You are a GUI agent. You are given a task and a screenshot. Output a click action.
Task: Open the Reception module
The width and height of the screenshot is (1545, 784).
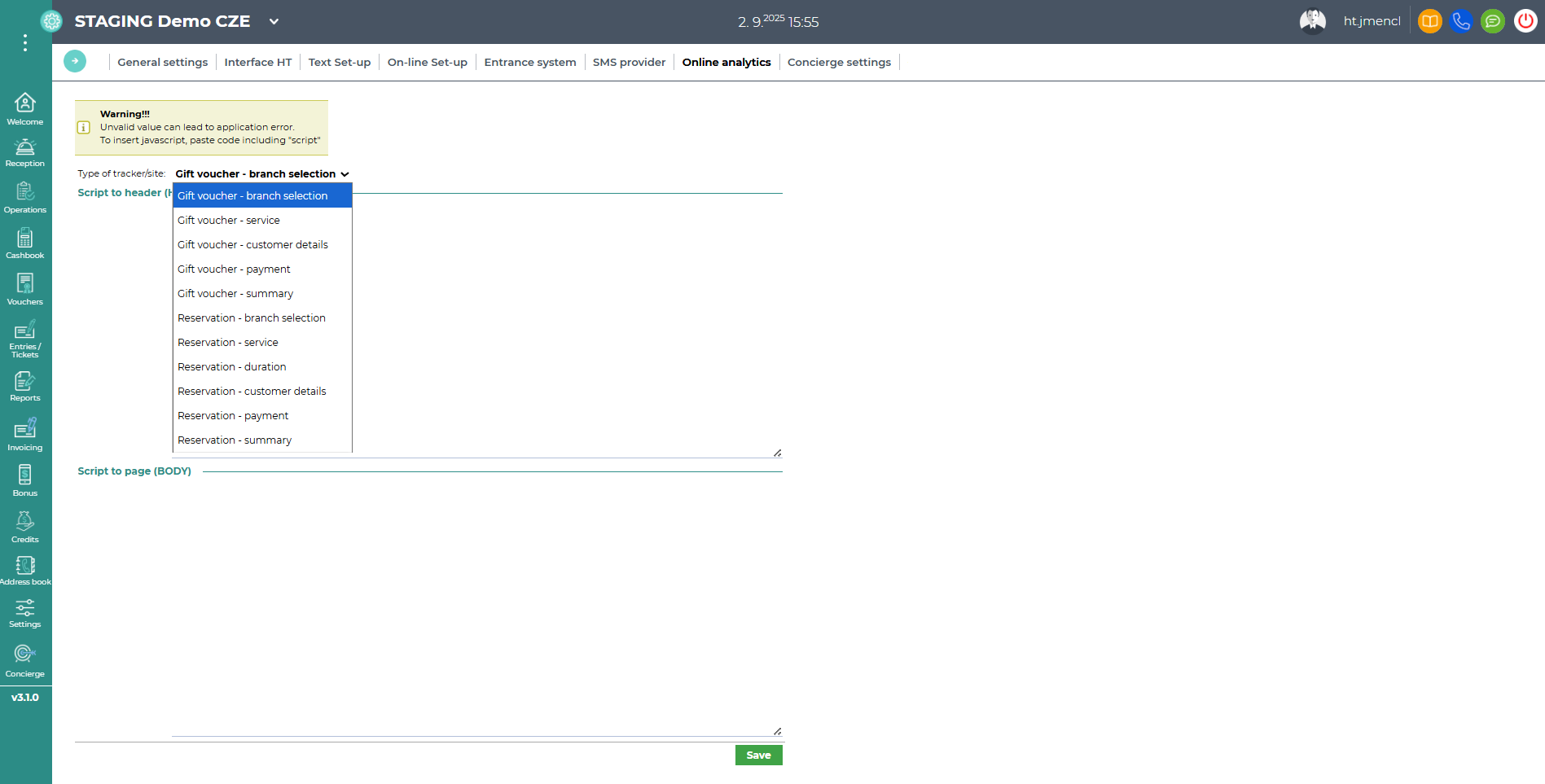[x=25, y=152]
